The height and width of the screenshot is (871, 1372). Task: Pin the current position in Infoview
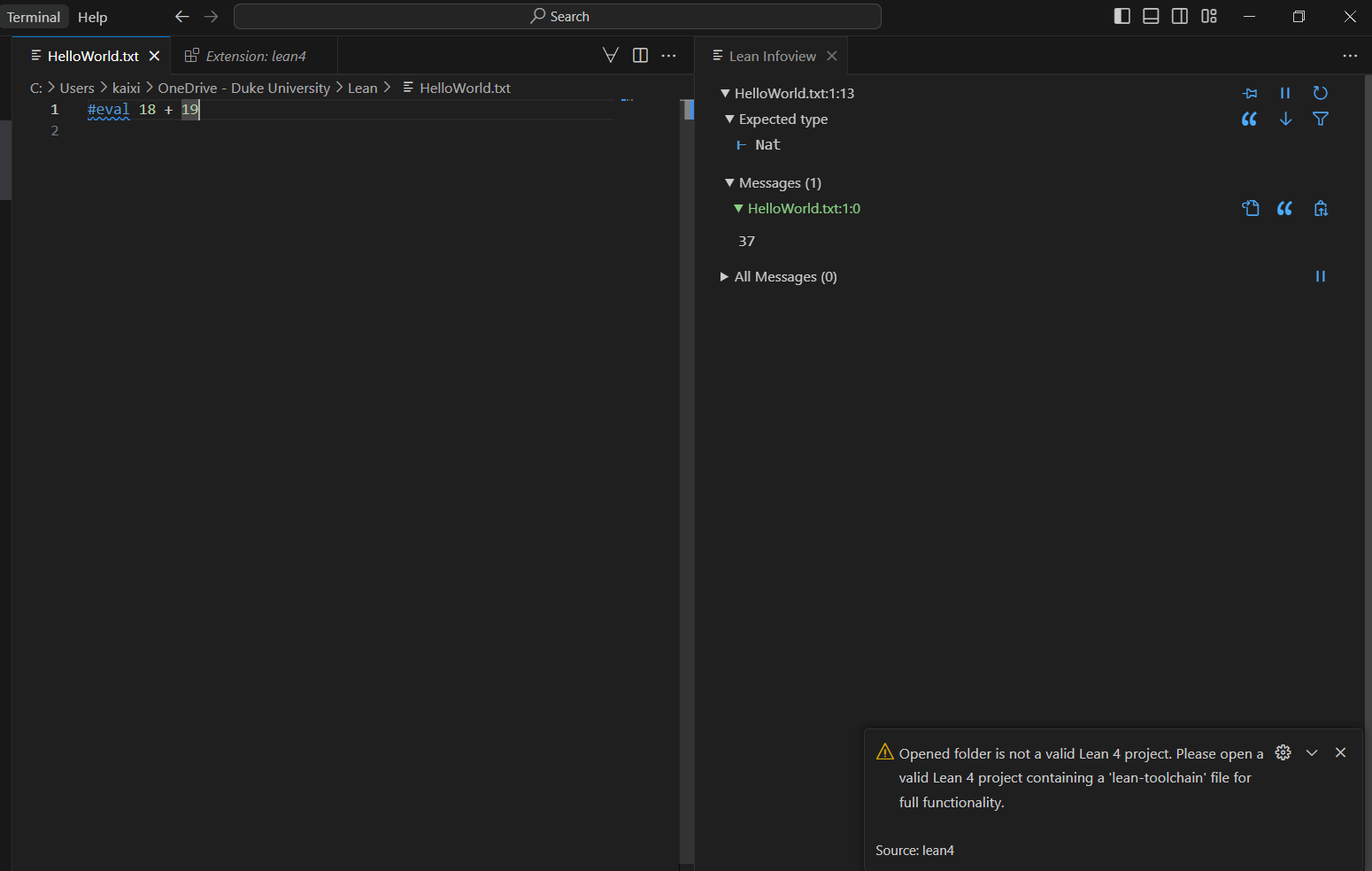tap(1250, 93)
